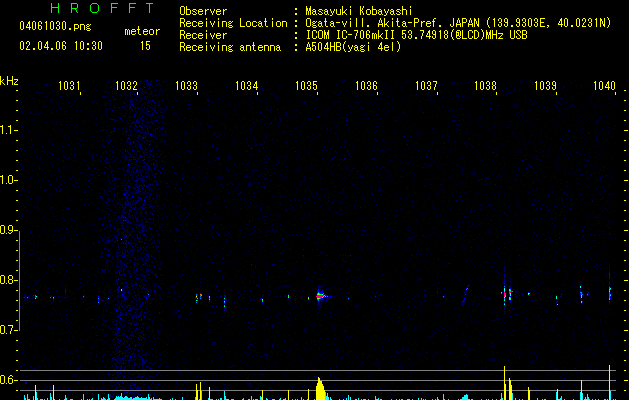Click the 1033 time axis marker
This screenshot has width=629, height=400.
click(187, 85)
